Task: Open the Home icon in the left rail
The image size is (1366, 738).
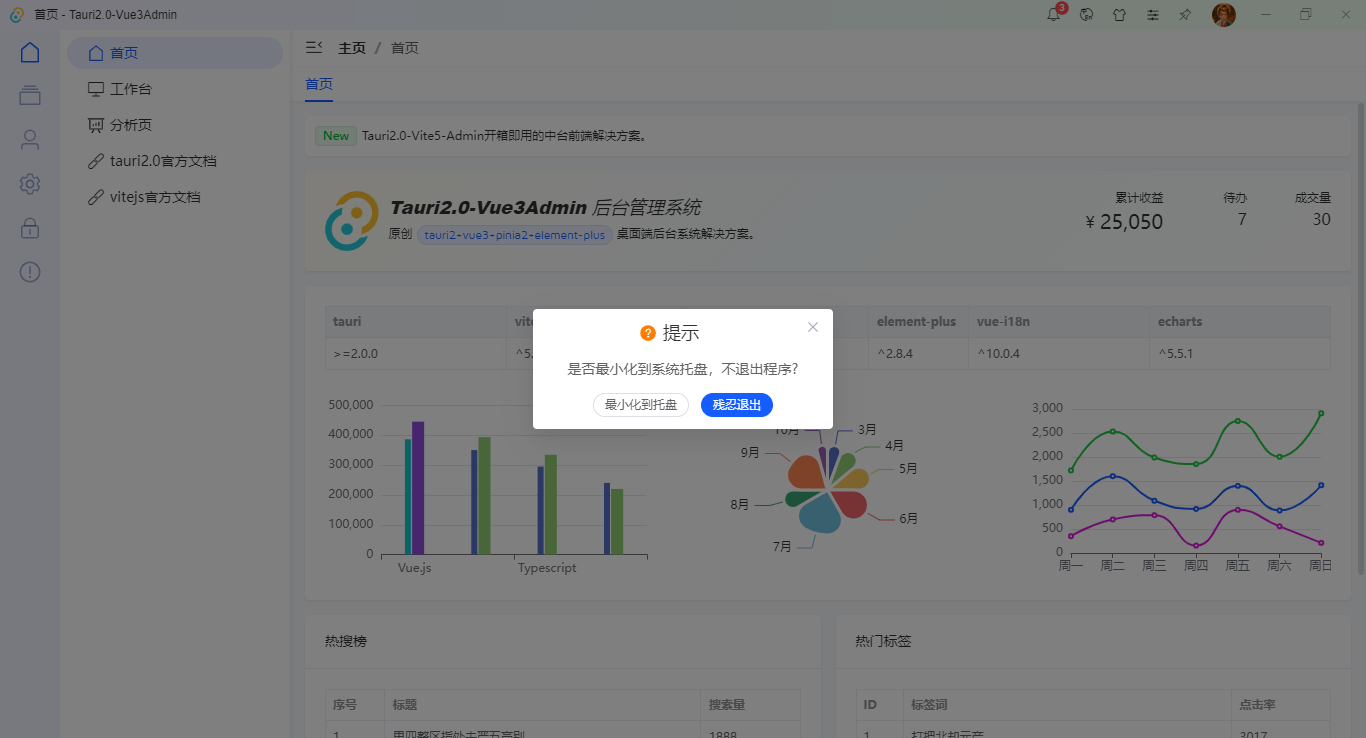Action: pos(29,52)
